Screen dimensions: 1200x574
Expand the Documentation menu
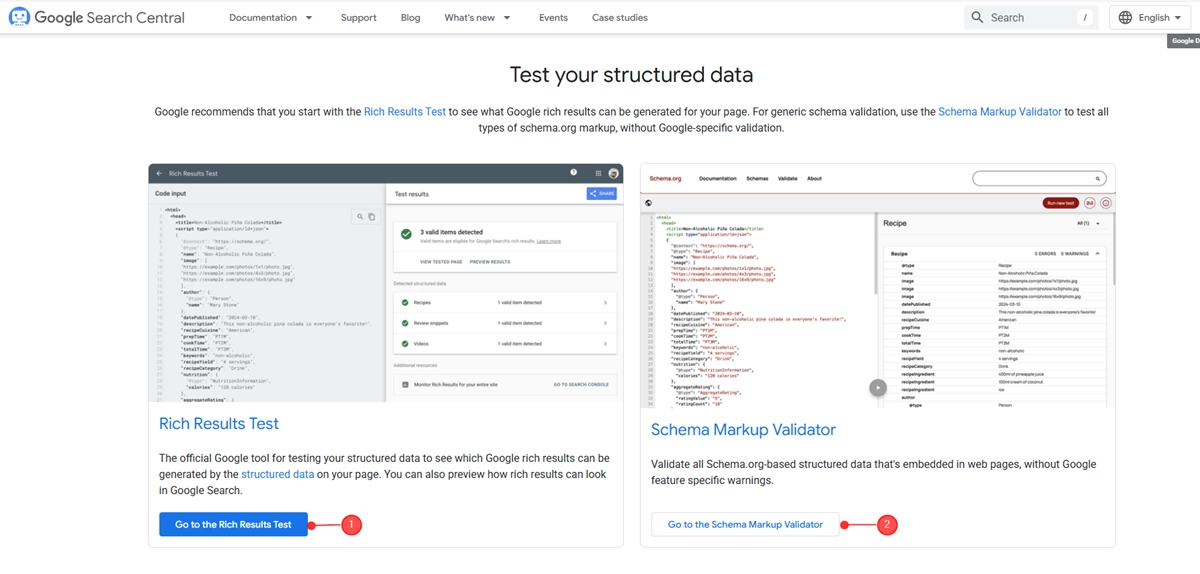[270, 17]
